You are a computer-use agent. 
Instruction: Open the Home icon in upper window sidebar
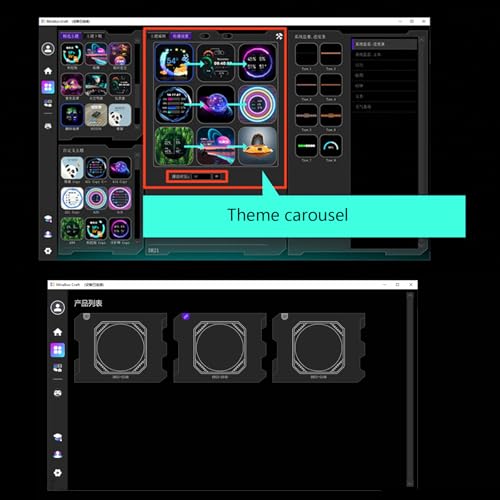(x=48, y=71)
